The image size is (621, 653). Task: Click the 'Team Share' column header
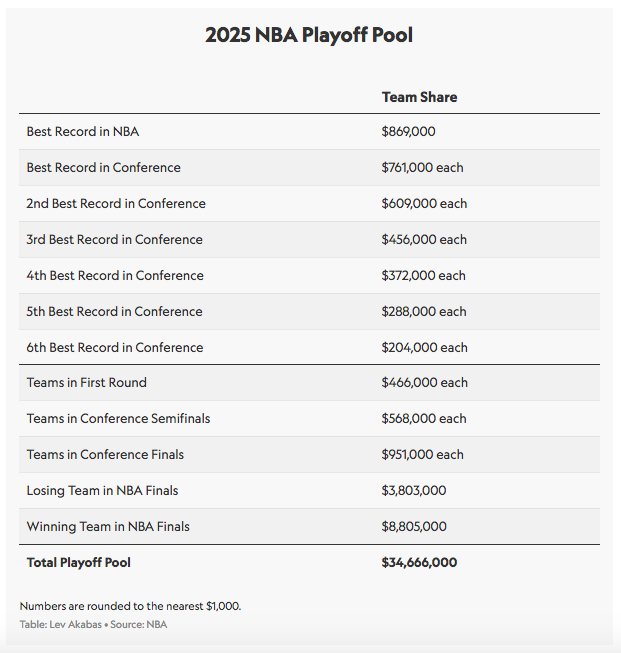coord(419,97)
